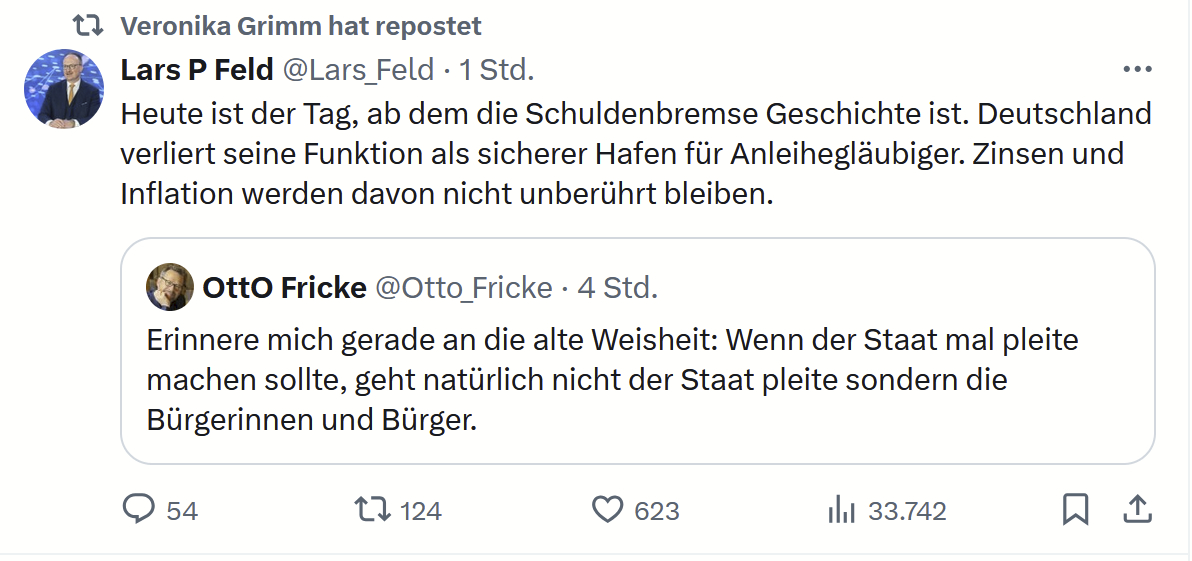Click the OttO Fricke display name

click(x=284, y=288)
